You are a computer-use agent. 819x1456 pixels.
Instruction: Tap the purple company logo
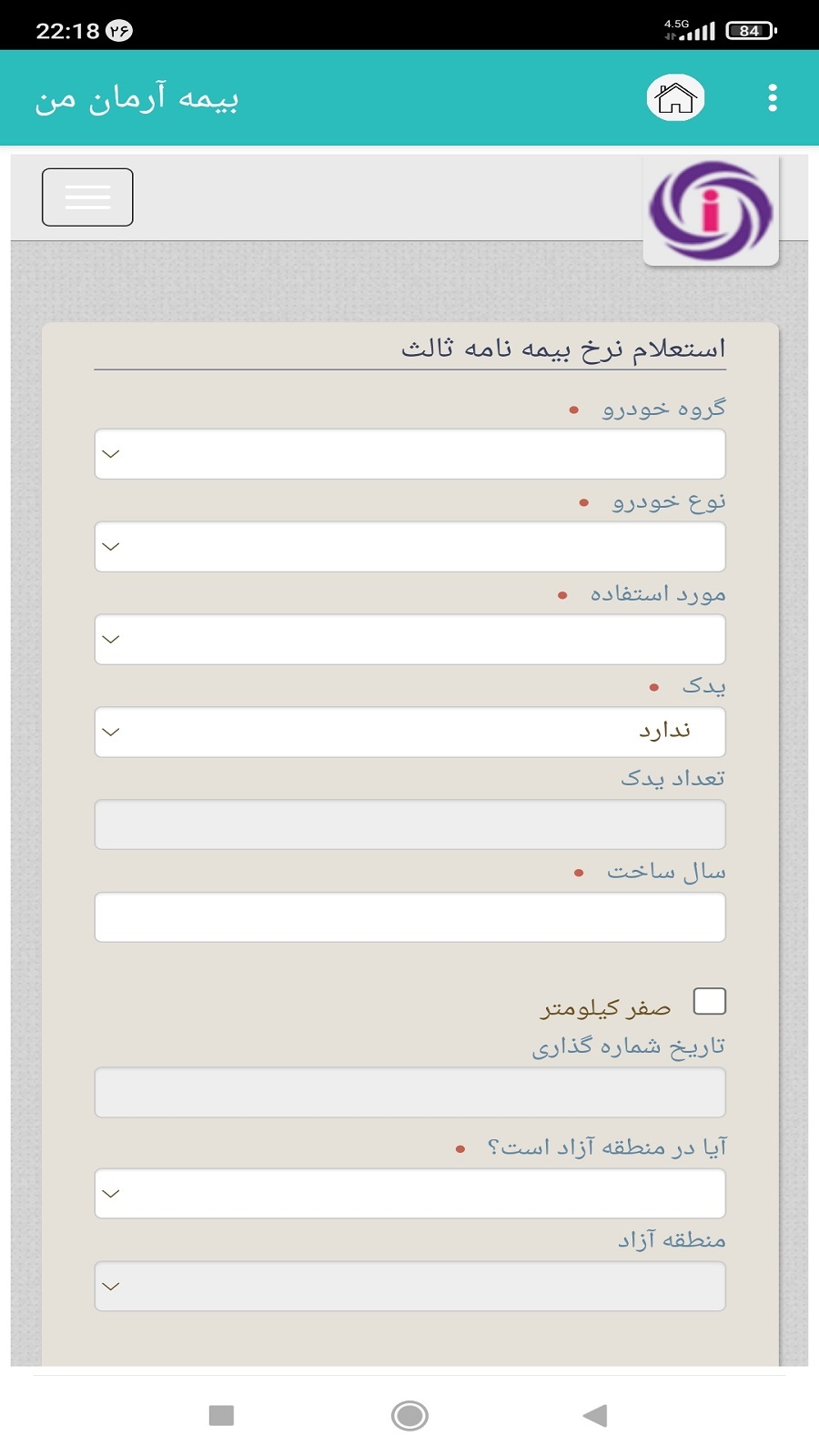[713, 207]
